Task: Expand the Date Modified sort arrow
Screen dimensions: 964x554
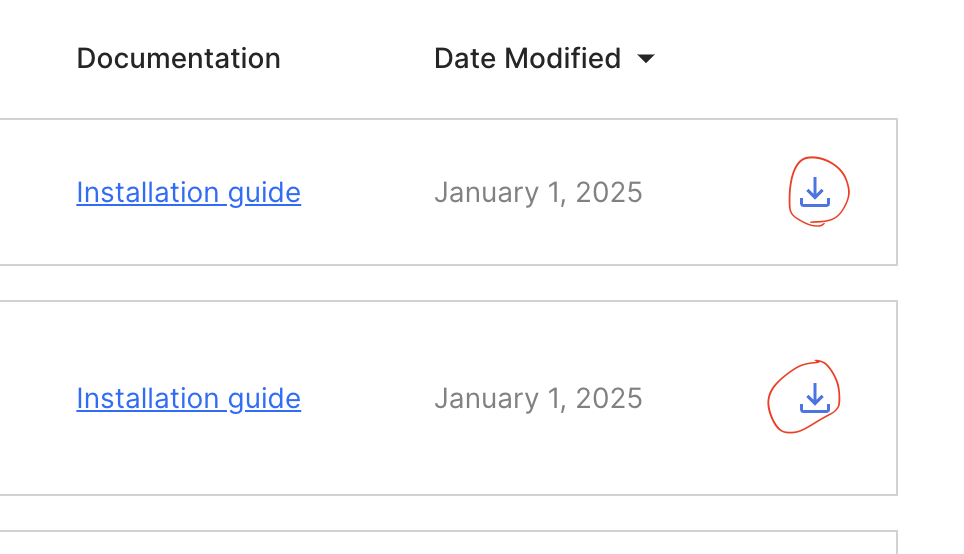Action: tap(646, 59)
